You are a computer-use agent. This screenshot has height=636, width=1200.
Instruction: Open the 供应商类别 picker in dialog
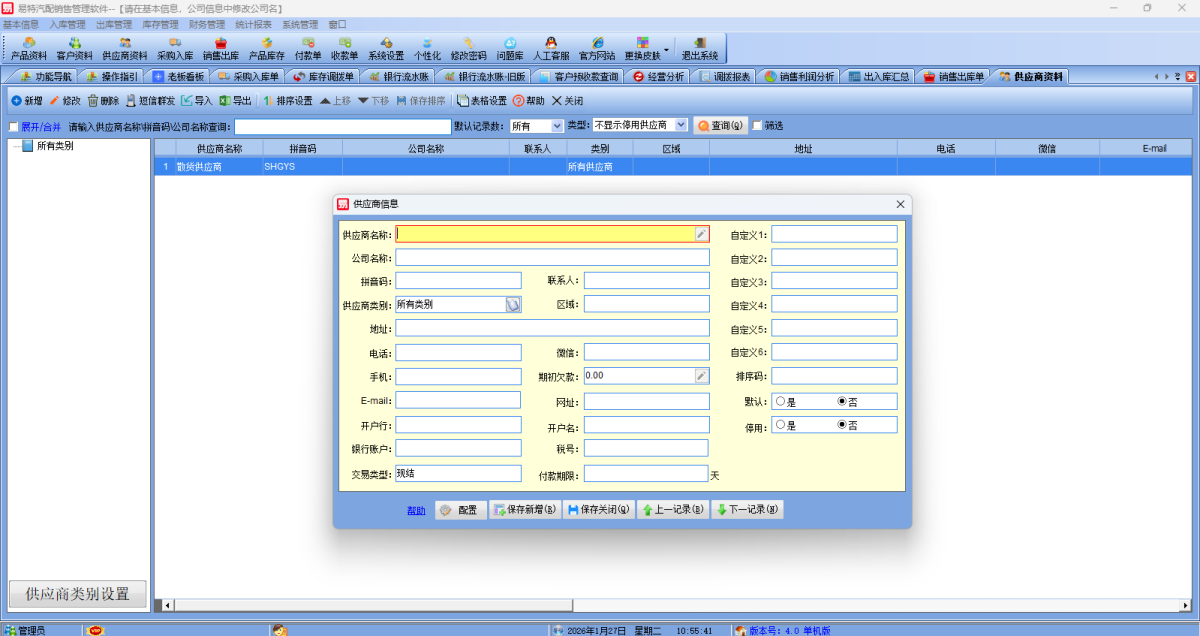(513, 305)
